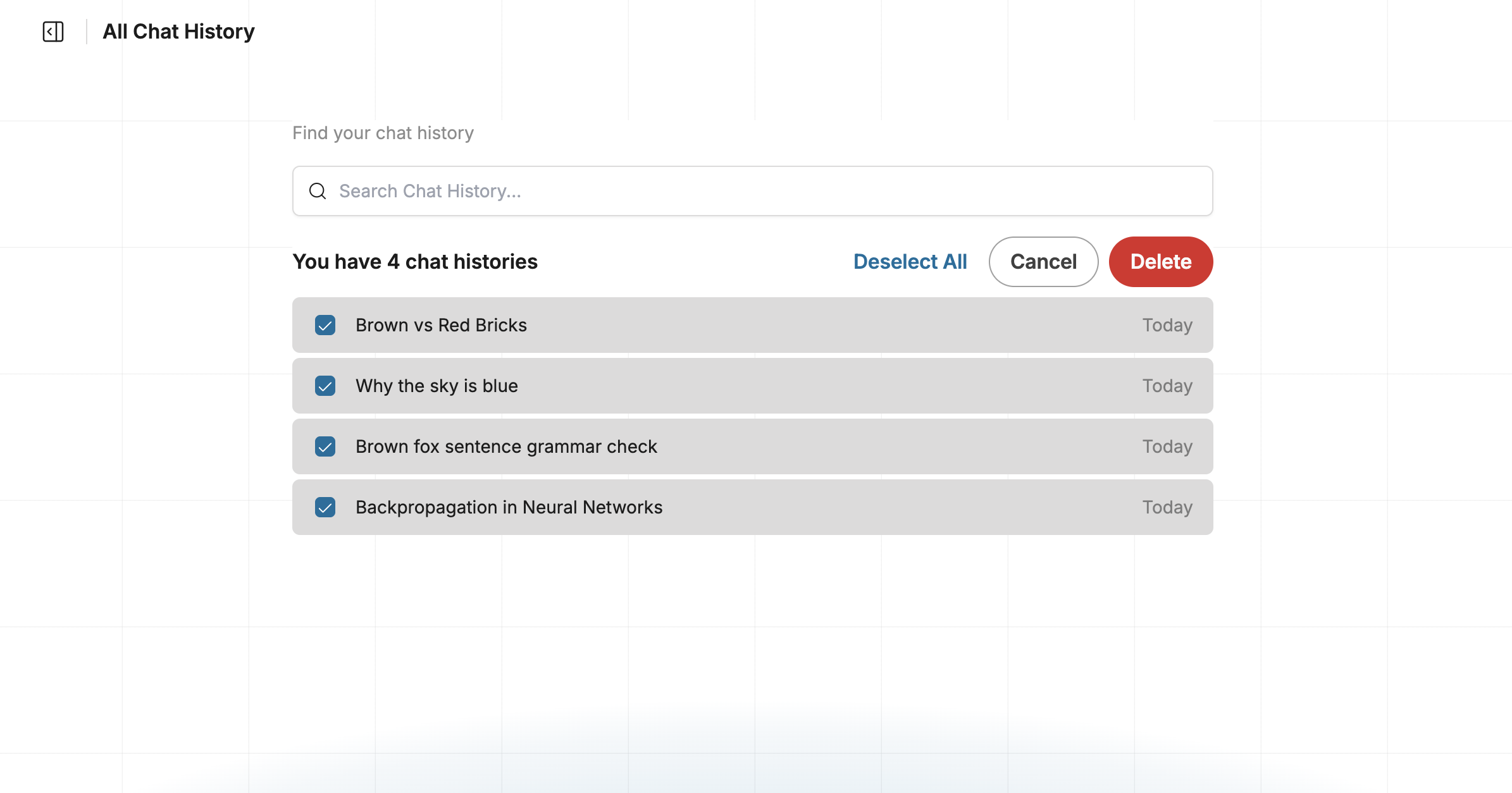The image size is (1512, 793).
Task: Click the You have 4 chat histories text
Action: 415,262
